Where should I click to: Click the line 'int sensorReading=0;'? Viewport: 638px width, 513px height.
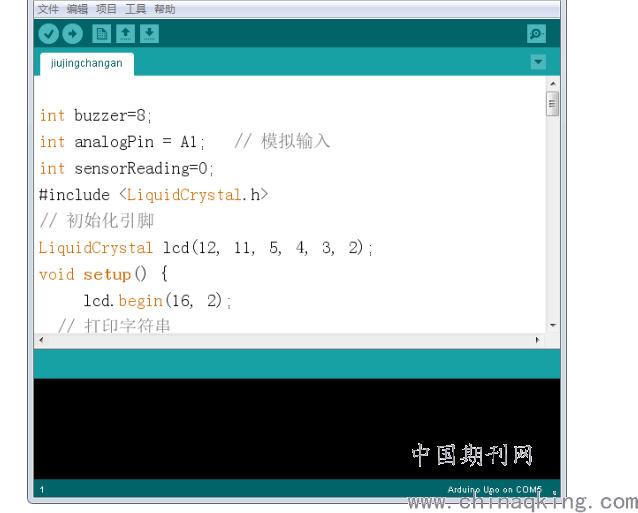127,169
